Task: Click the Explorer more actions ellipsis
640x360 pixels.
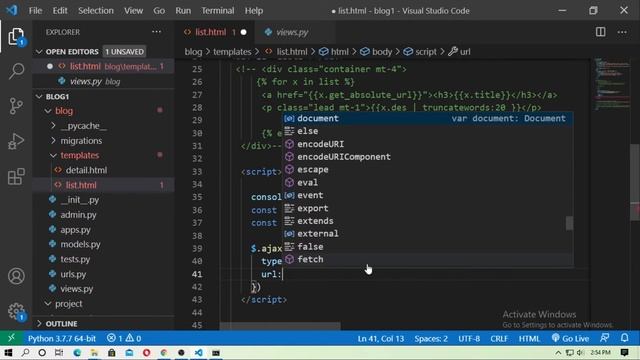Action: click(156, 32)
